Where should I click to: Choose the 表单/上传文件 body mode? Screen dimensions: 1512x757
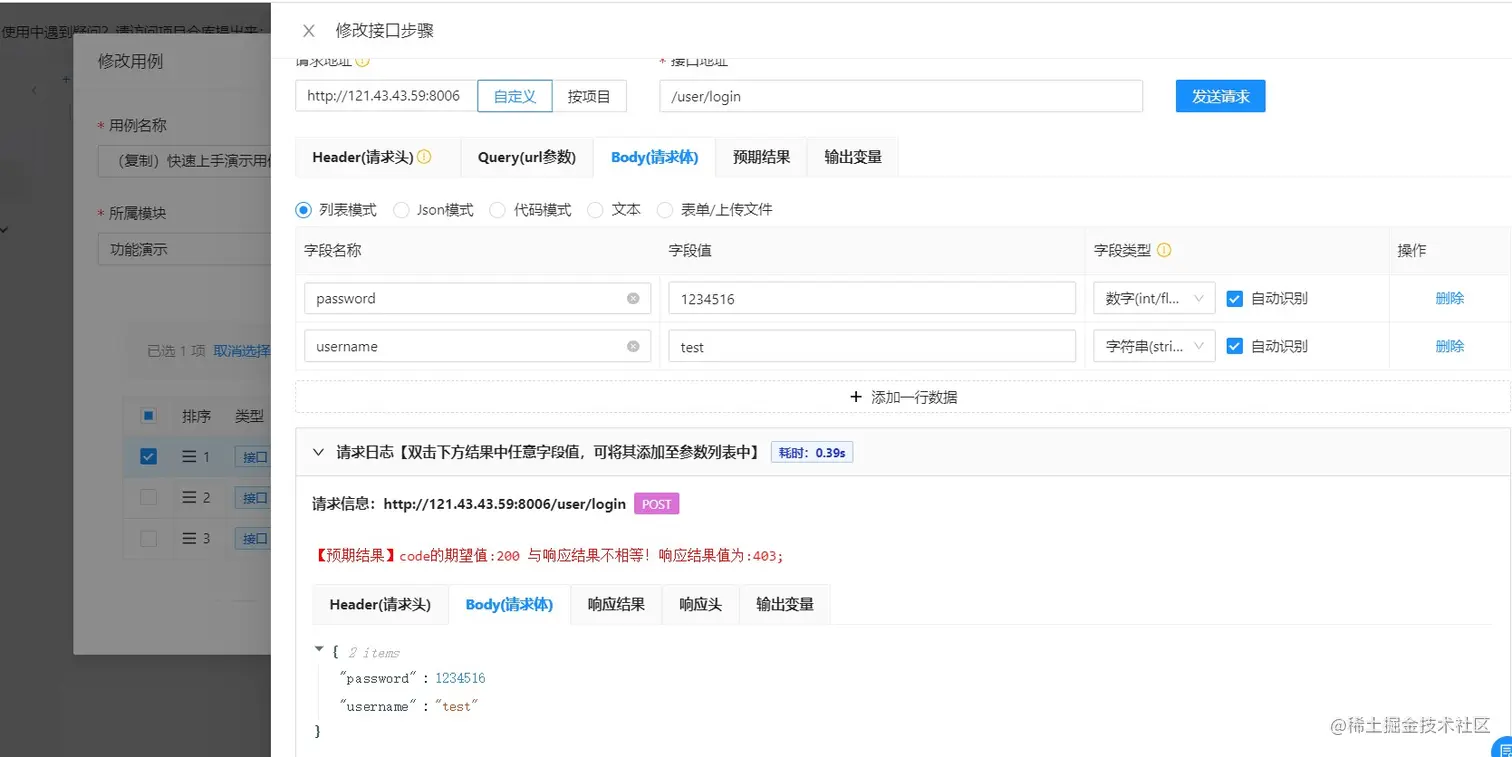pos(665,210)
